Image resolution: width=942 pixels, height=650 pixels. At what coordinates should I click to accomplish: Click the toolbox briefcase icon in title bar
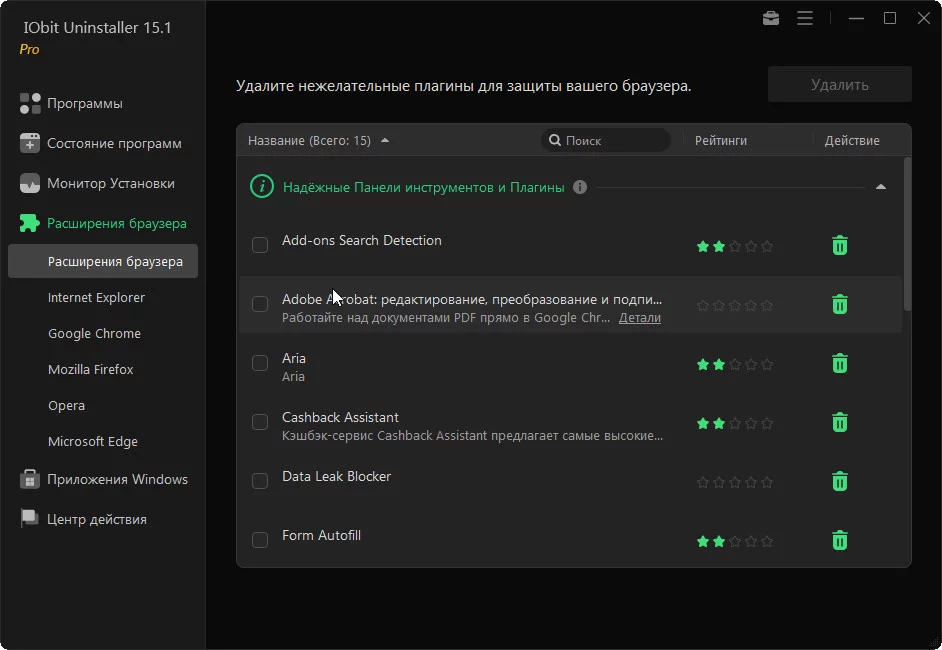coord(770,18)
